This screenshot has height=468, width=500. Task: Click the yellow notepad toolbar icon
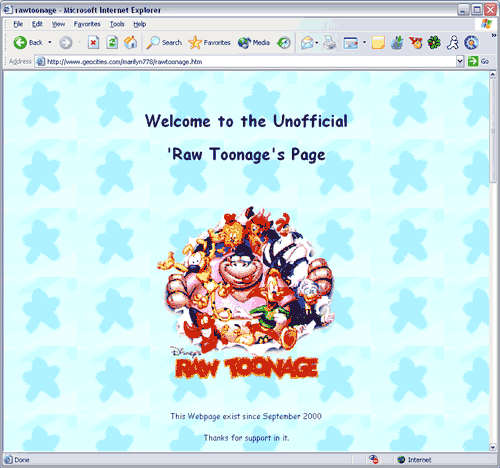pyautogui.click(x=378, y=43)
